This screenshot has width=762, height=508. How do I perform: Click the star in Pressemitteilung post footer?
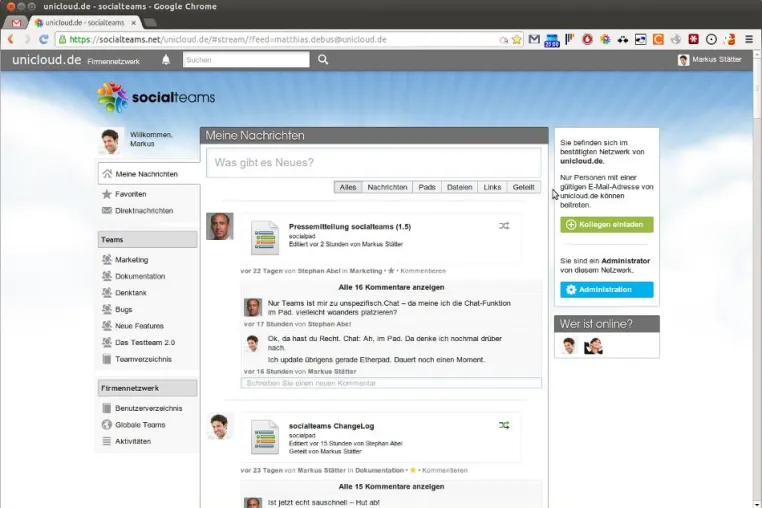tap(391, 271)
